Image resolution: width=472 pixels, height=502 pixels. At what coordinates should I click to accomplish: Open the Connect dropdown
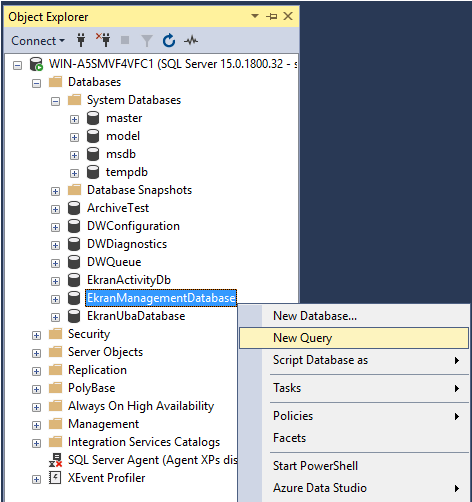pyautogui.click(x=38, y=41)
